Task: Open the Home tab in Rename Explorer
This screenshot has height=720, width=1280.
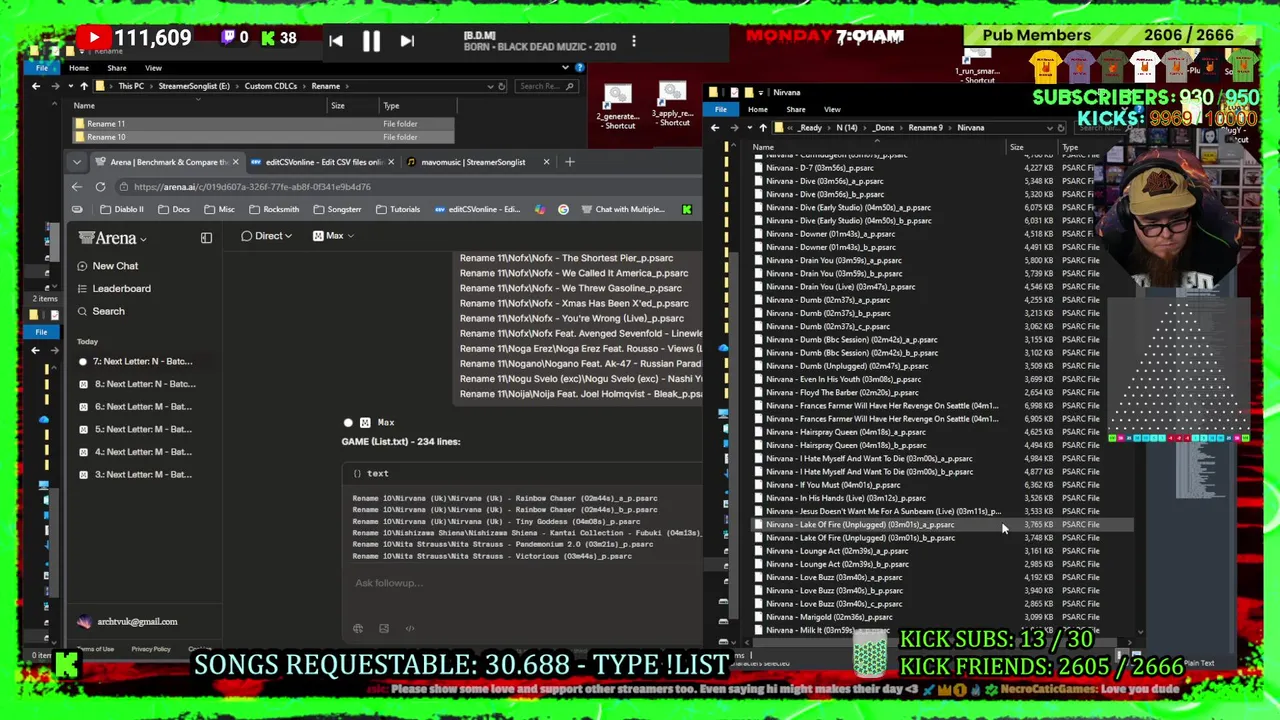Action: pyautogui.click(x=78, y=68)
